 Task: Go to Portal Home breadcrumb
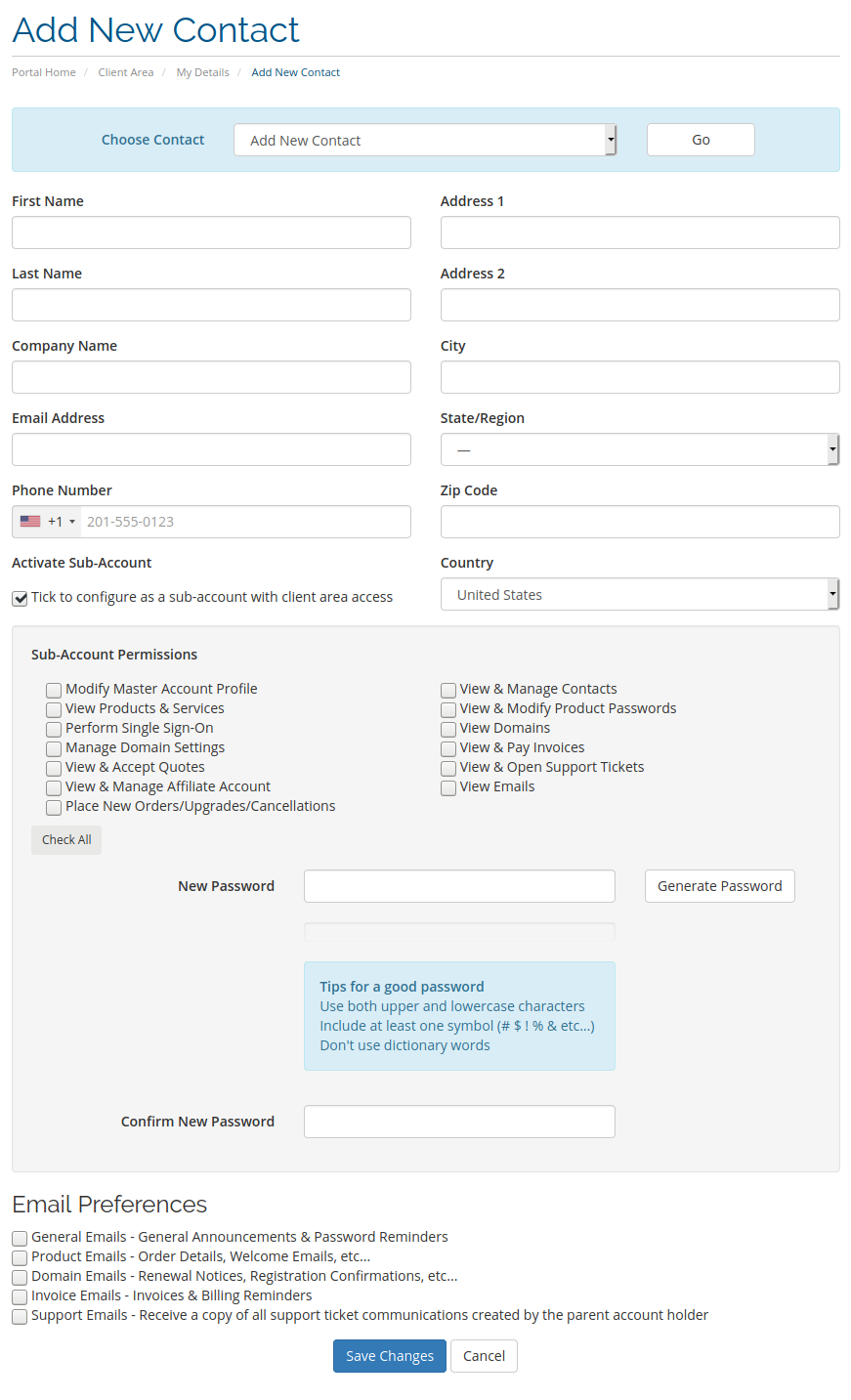click(44, 72)
